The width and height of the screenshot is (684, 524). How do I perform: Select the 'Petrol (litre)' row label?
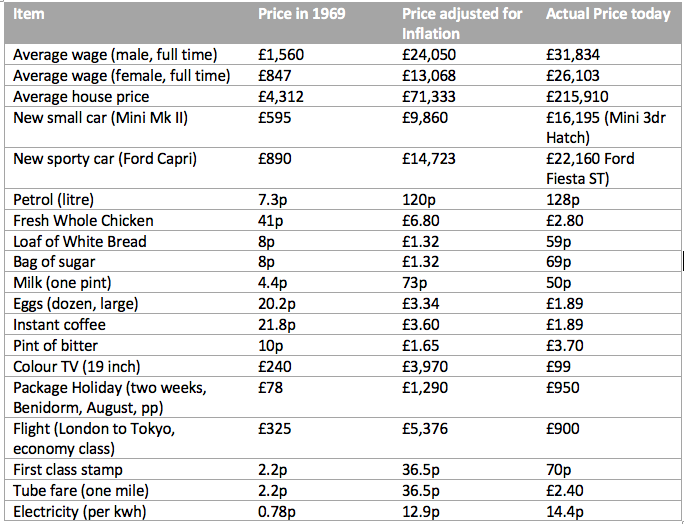click(54, 200)
